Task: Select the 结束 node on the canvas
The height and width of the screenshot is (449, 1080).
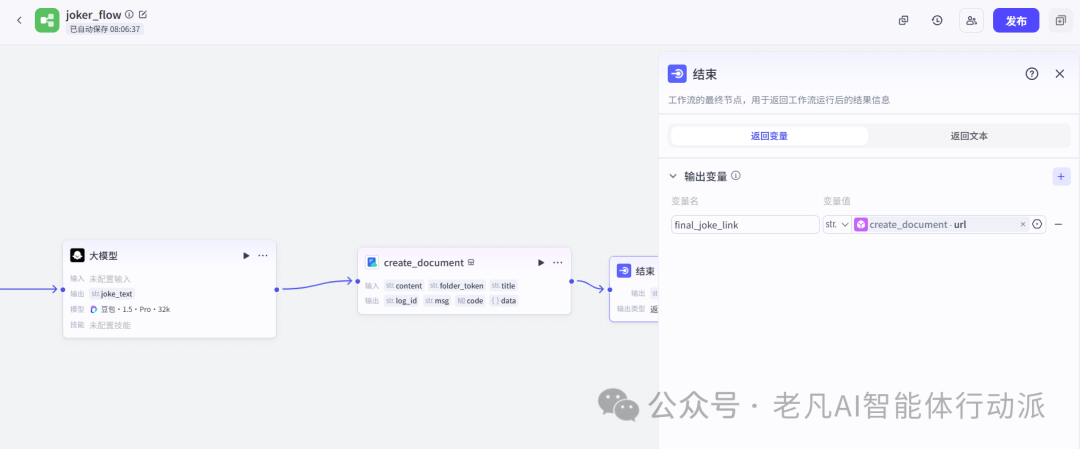Action: tap(634, 289)
